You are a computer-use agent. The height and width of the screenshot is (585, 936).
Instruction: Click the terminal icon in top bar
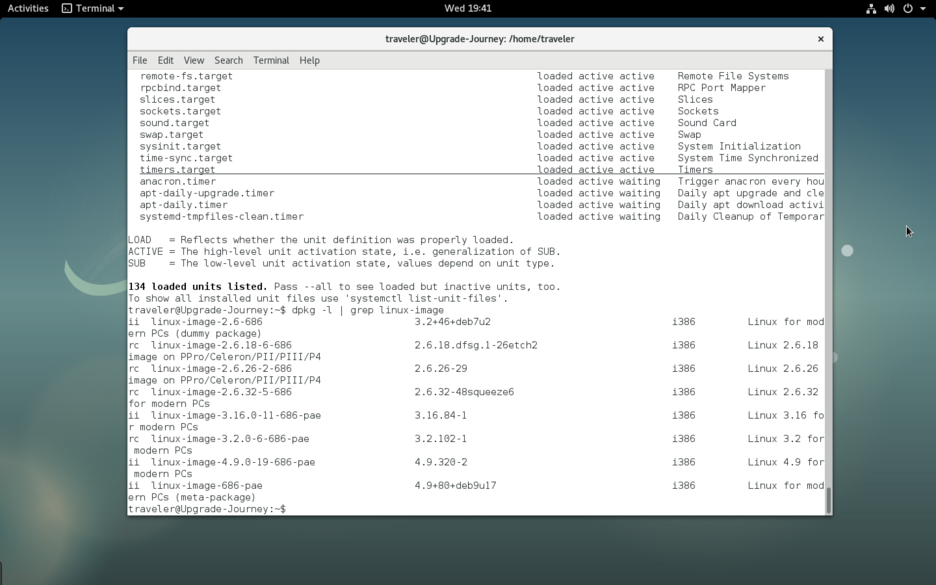point(67,8)
